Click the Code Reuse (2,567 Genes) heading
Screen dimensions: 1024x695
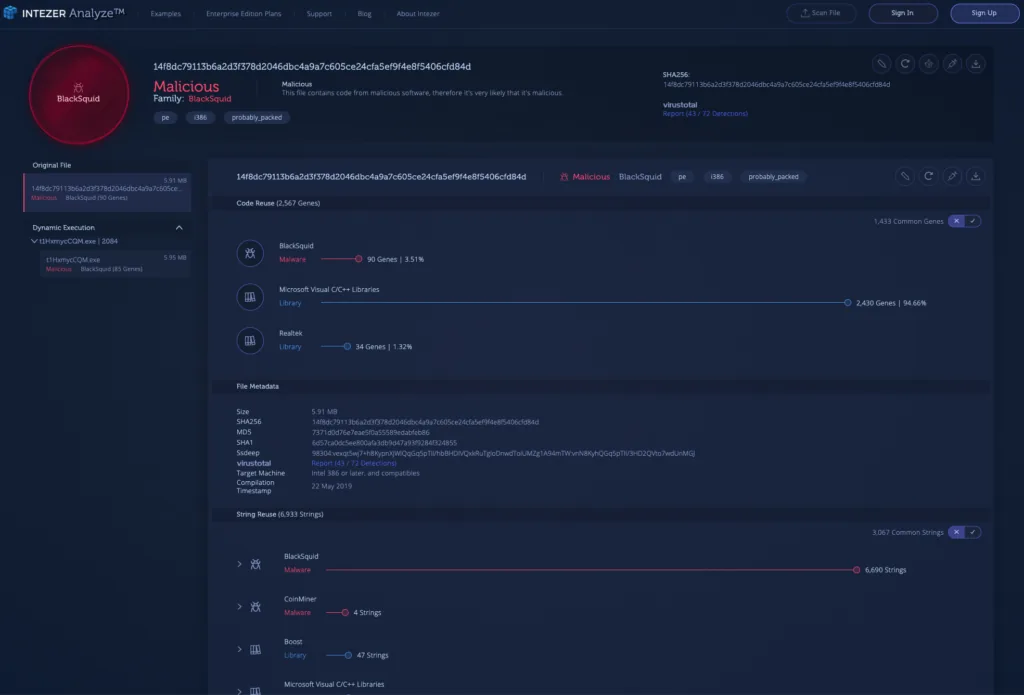(278, 203)
